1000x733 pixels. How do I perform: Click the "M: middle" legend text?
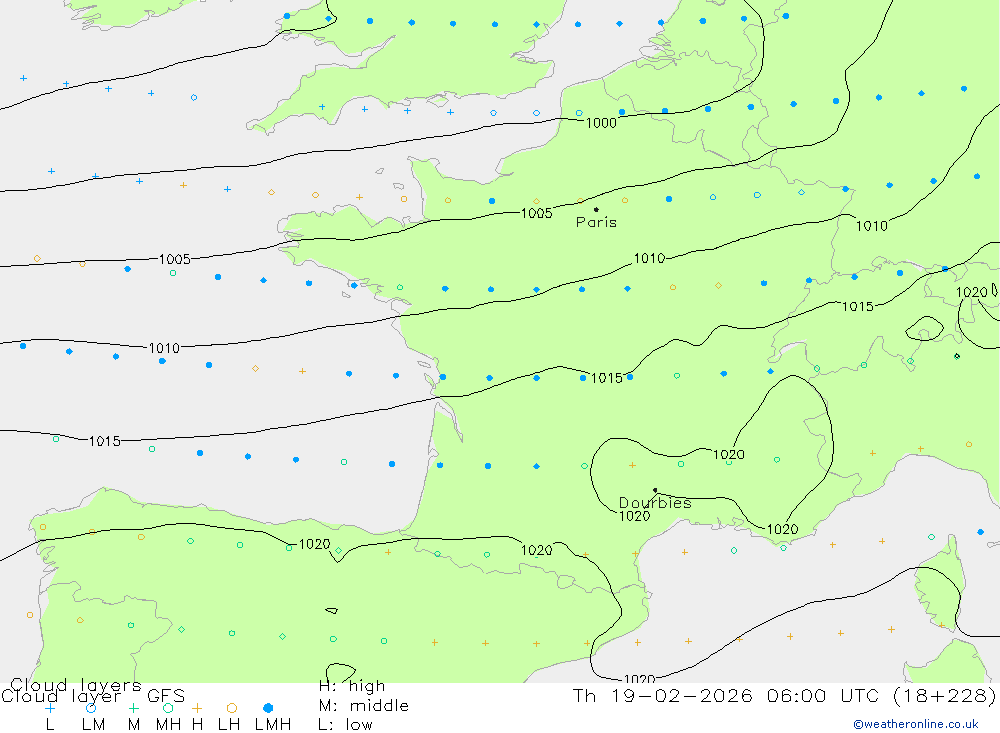click(x=364, y=706)
